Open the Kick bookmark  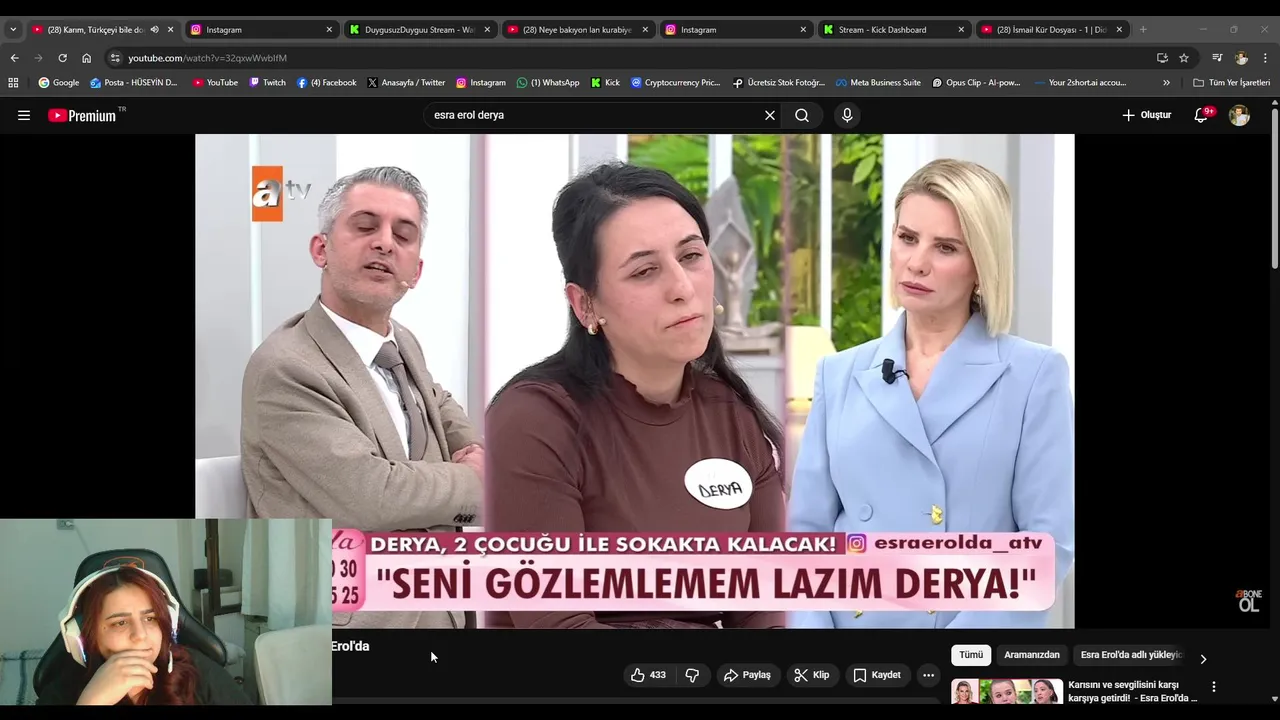[606, 83]
